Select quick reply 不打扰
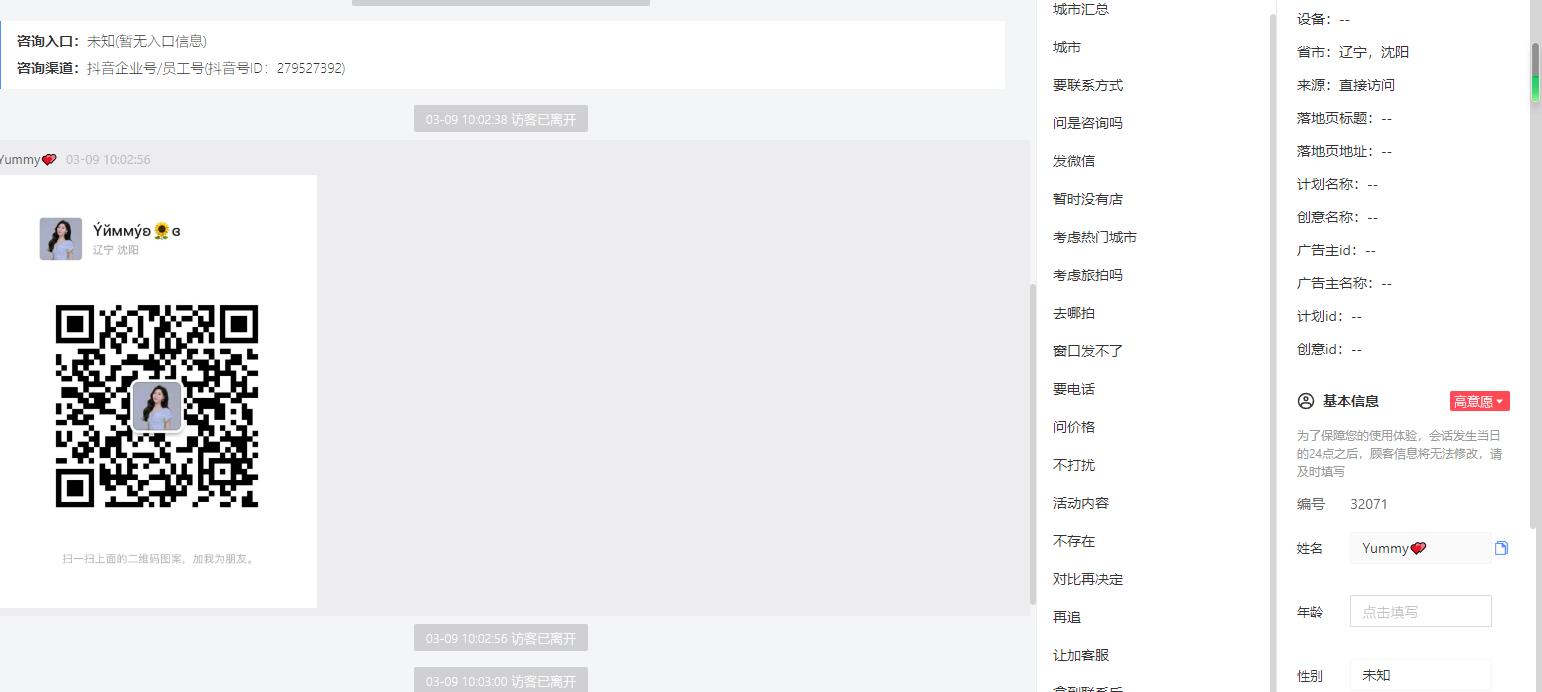This screenshot has width=1542, height=692. pos(1074,465)
